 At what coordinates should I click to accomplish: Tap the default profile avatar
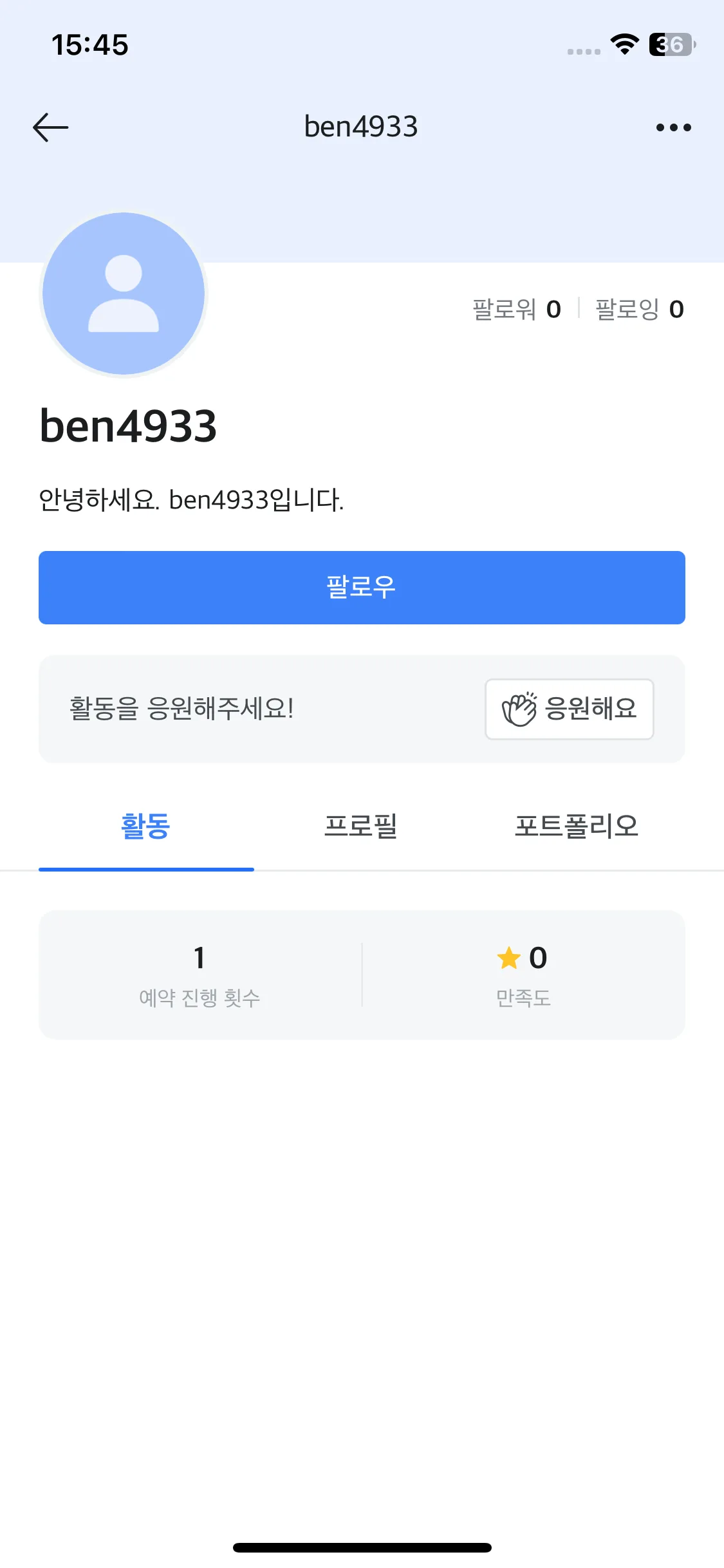pyautogui.click(x=124, y=294)
